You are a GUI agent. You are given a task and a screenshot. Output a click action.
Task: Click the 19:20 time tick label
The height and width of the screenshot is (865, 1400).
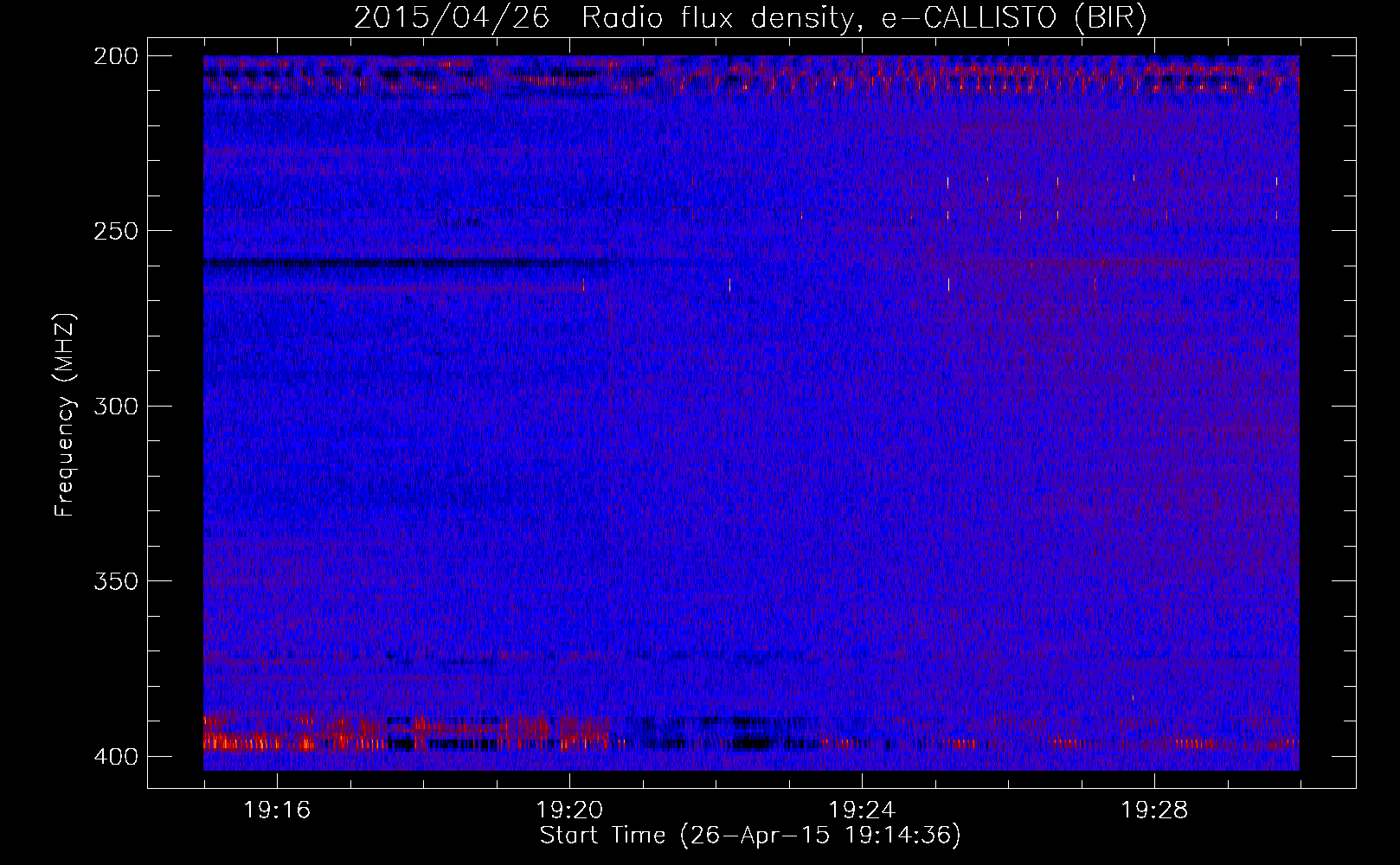pyautogui.click(x=569, y=811)
